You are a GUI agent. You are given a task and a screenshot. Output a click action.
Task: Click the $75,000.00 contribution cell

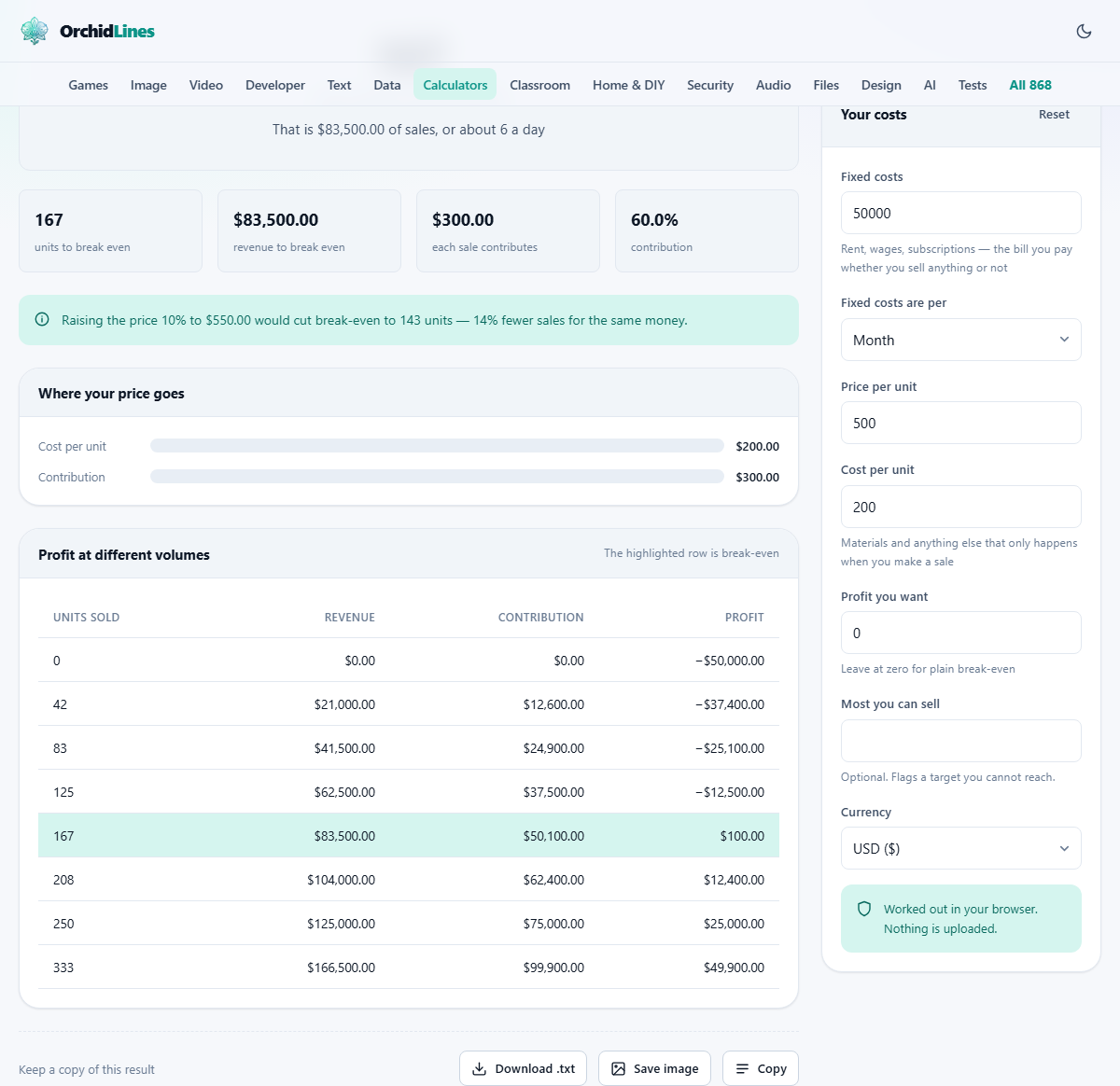[x=553, y=924]
